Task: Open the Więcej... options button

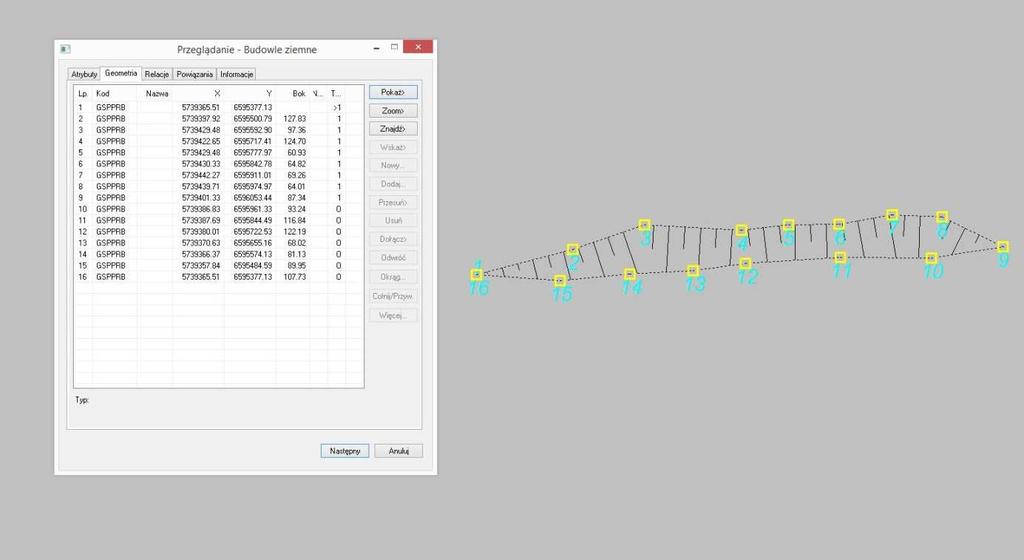Action: pos(393,315)
